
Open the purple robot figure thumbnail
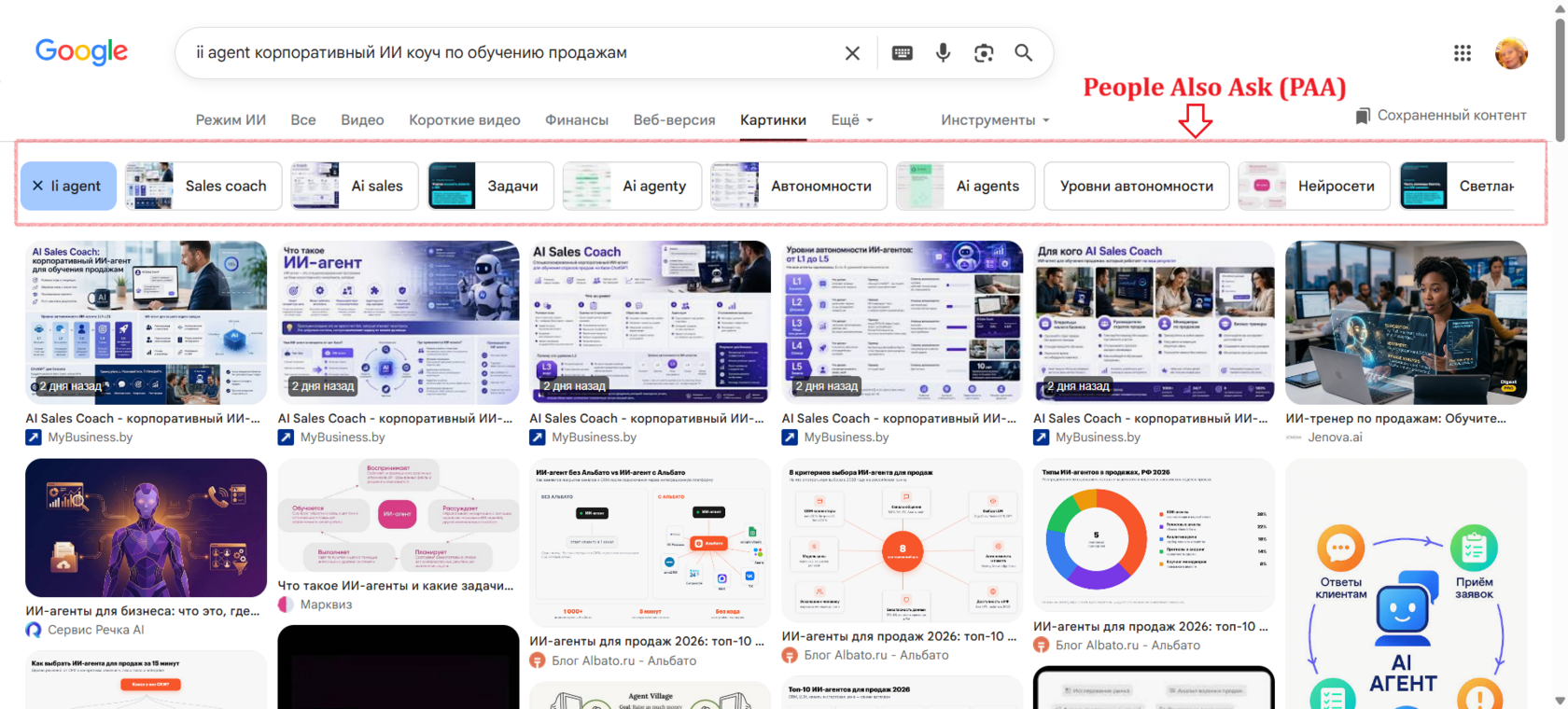click(146, 528)
